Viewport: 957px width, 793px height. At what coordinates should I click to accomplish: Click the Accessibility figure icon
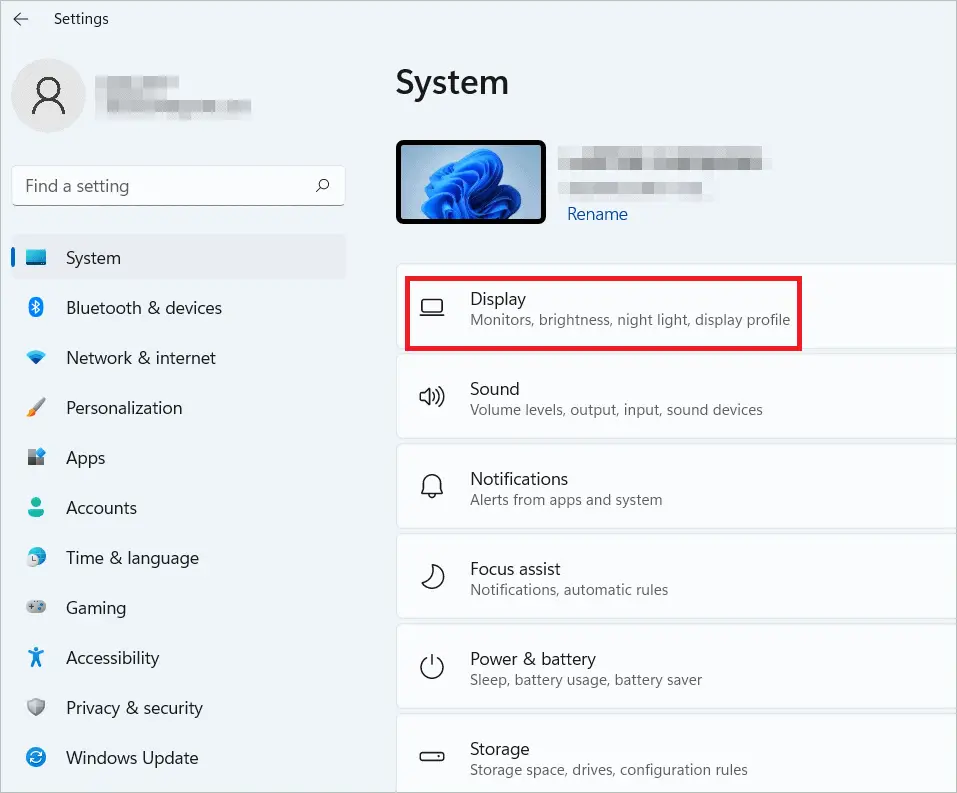tap(37, 658)
